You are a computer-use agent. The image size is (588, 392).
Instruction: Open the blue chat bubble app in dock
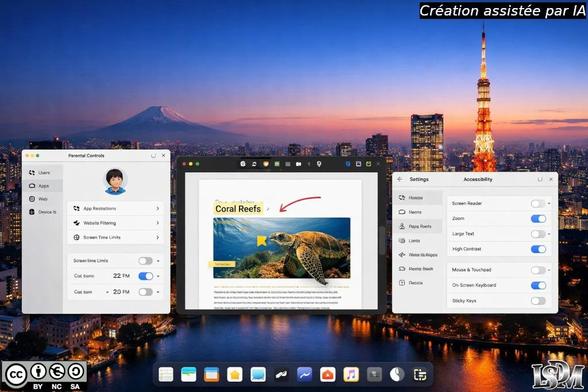(x=258, y=374)
